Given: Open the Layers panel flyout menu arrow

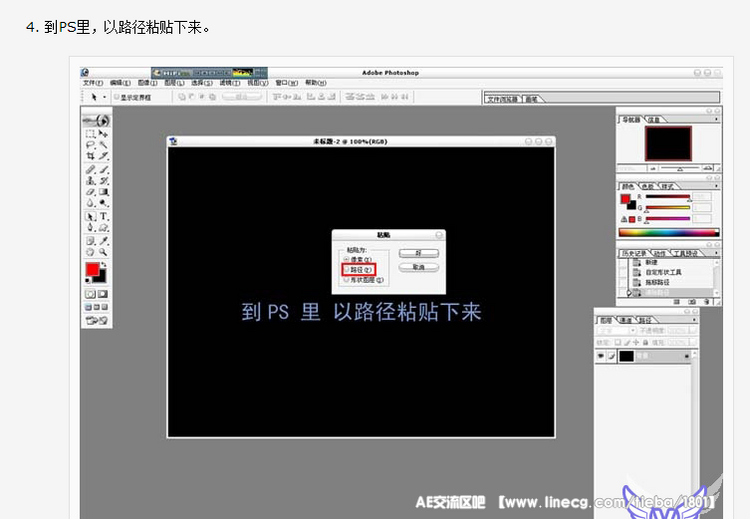Looking at the screenshot, I should [x=694, y=320].
